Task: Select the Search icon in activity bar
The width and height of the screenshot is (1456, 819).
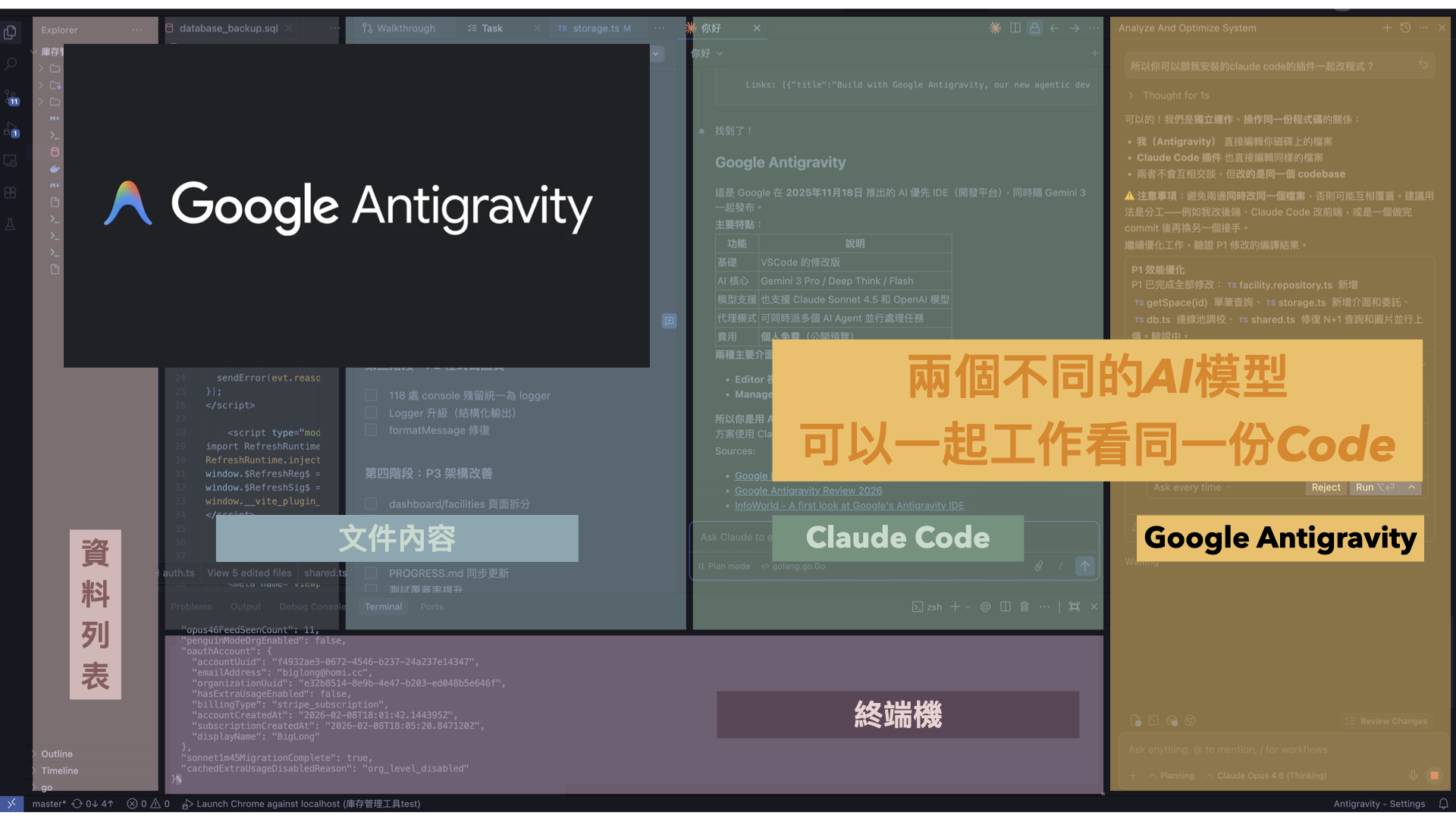Action: [11, 64]
